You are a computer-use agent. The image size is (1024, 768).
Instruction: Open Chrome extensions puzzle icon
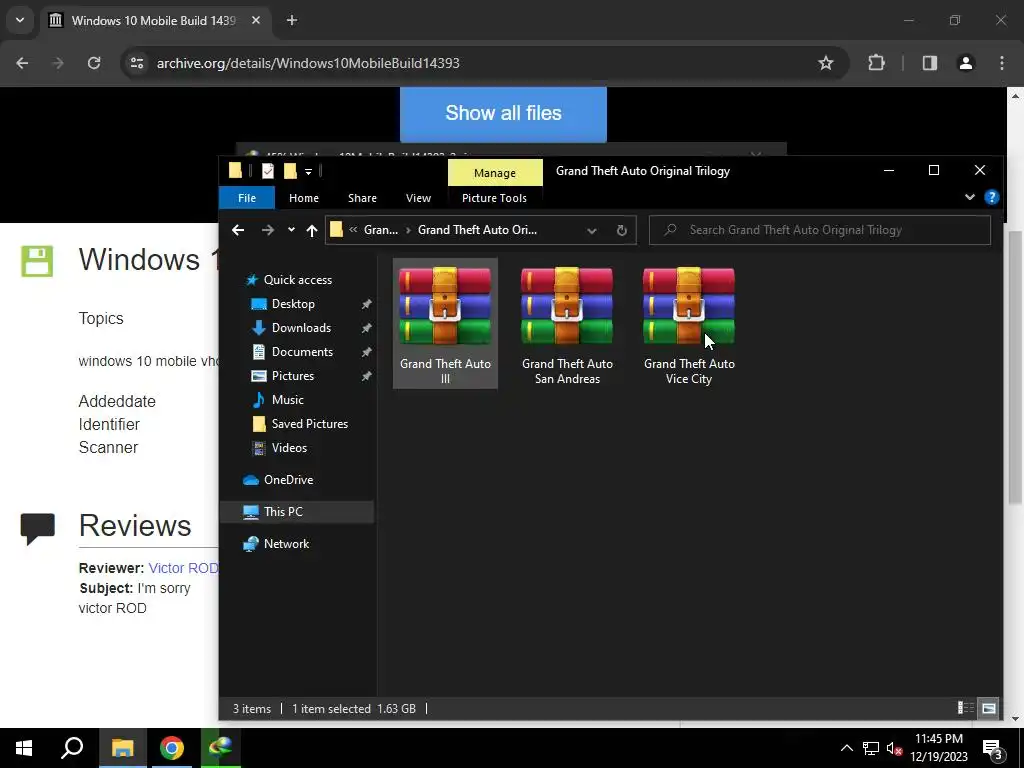pos(876,63)
